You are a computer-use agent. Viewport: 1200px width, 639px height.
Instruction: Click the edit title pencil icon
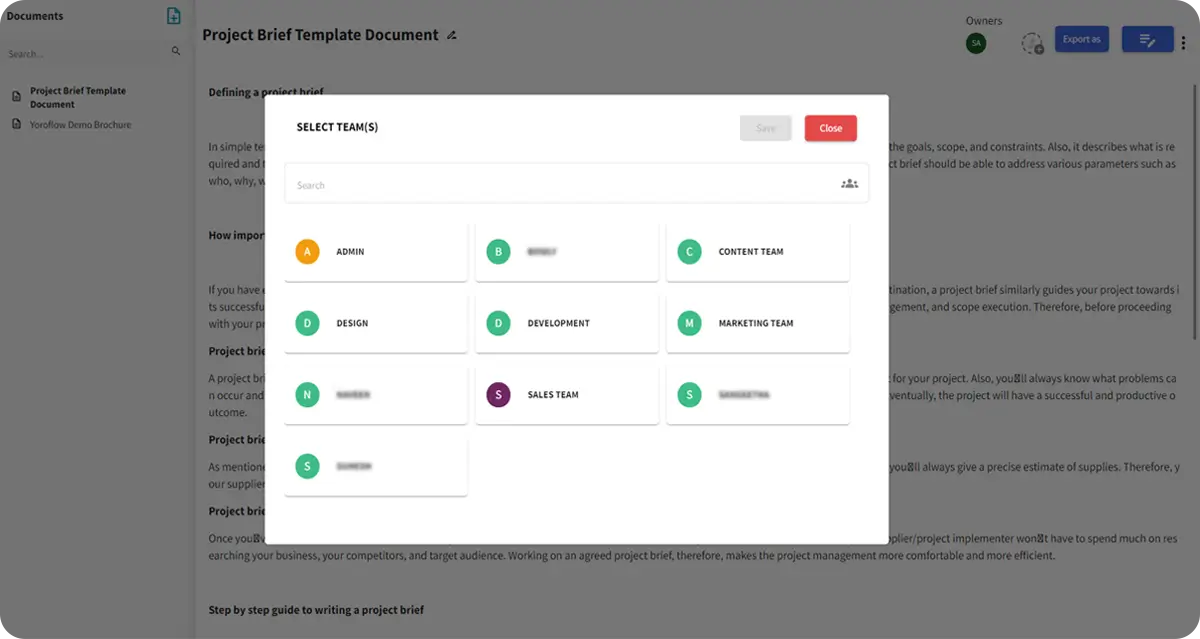[452, 36]
